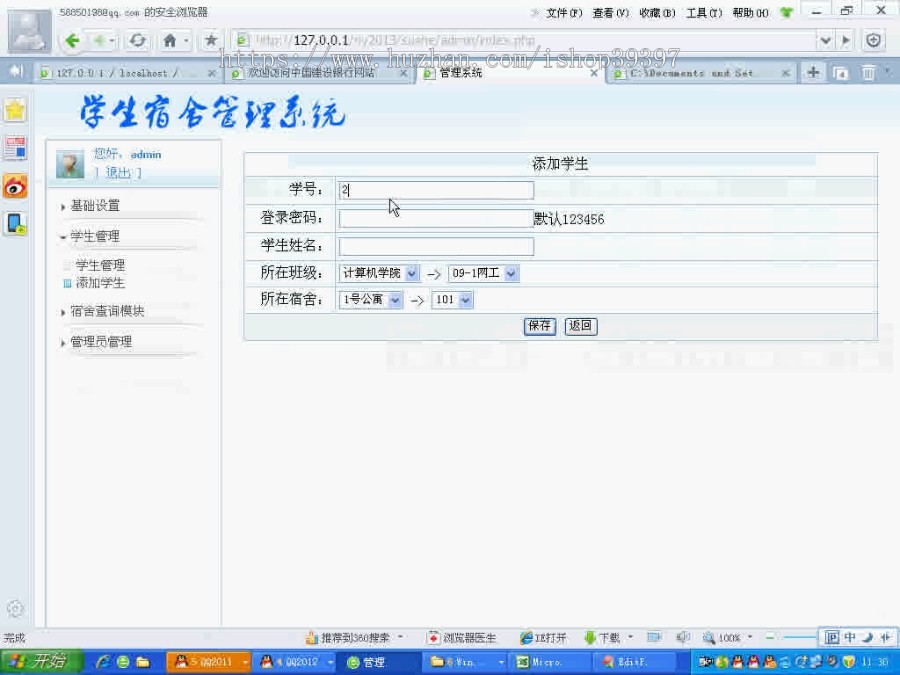Screen dimensions: 900x675
Task: Open a new tab with the plus icon
Action: pos(813,72)
